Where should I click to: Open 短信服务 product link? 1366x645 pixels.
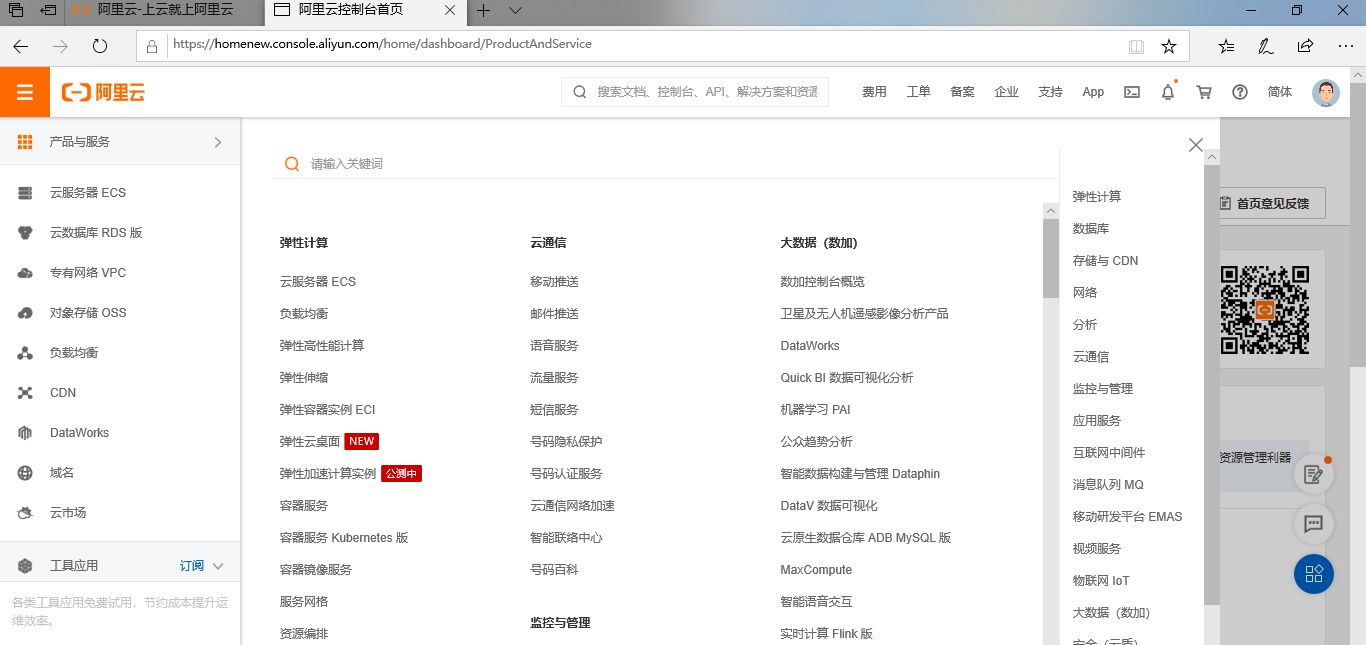pyautogui.click(x=554, y=410)
